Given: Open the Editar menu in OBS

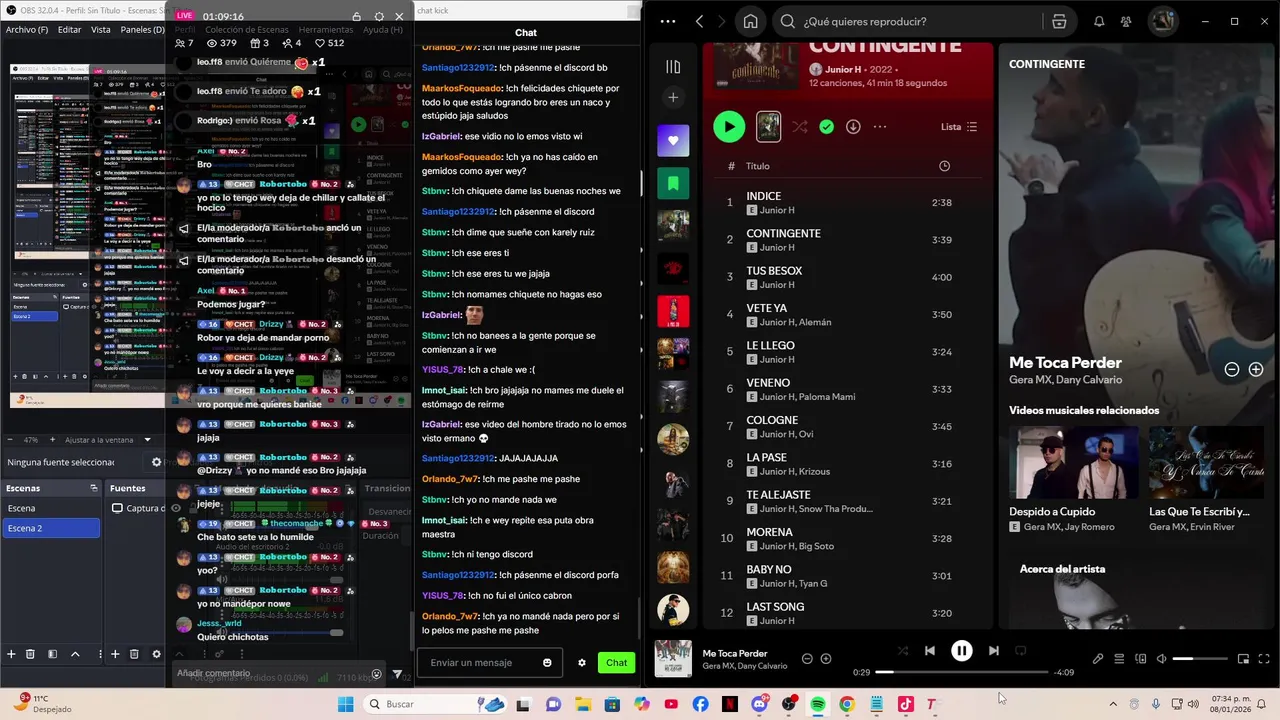Looking at the screenshot, I should (69, 30).
